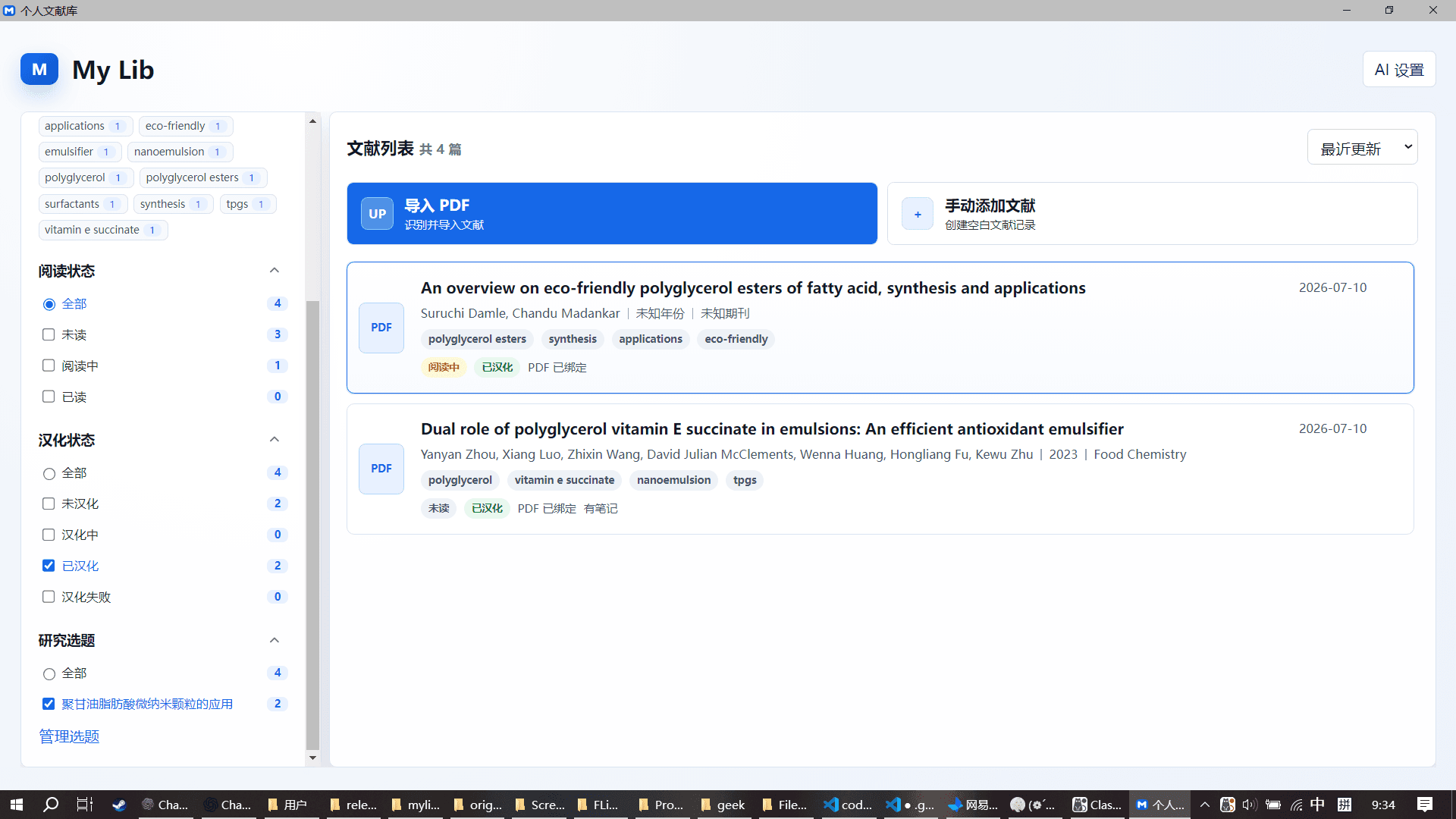Switch to the 个人... My Lib taskbar window
The height and width of the screenshot is (819, 1456).
click(1160, 805)
